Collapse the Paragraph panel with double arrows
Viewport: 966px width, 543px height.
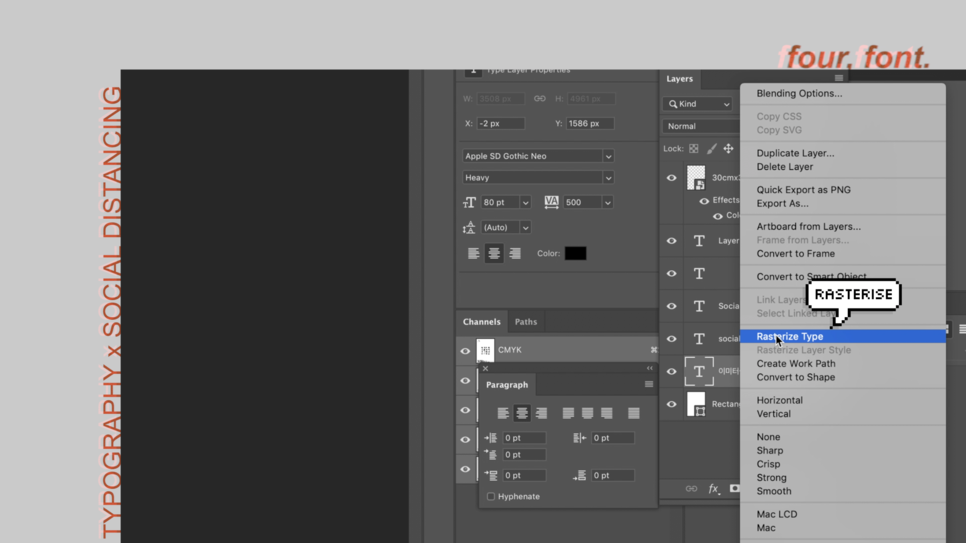pyautogui.click(x=649, y=368)
